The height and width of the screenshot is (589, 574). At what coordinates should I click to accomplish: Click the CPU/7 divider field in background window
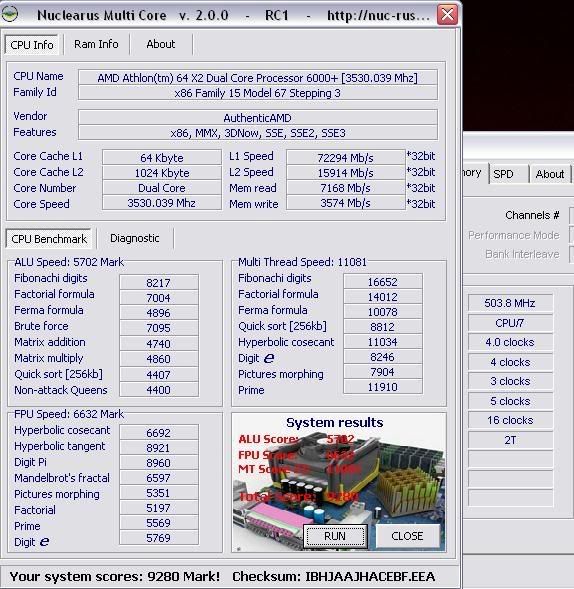510,323
